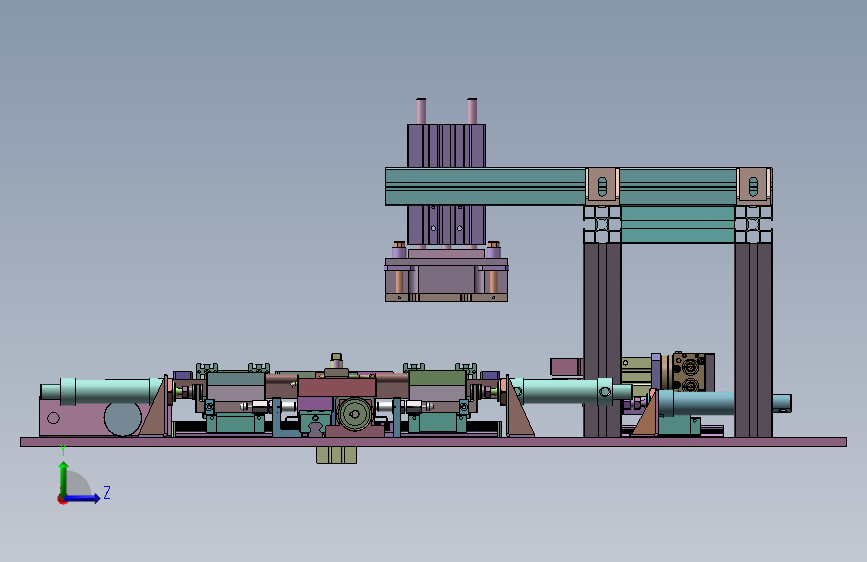Screen dimensions: 867x562
Task: Select the left slotted corner bracket on the beam
Action: pyautogui.click(x=602, y=186)
